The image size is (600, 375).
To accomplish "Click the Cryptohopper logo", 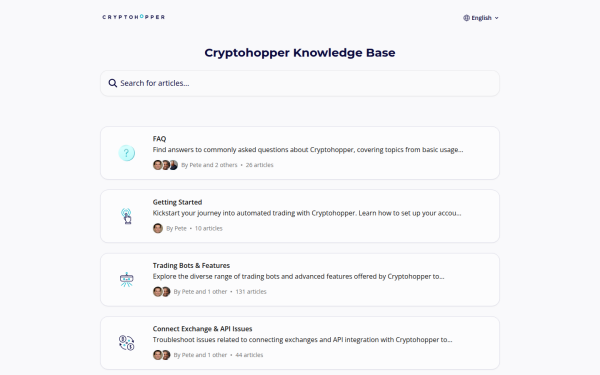I will 134,17.
